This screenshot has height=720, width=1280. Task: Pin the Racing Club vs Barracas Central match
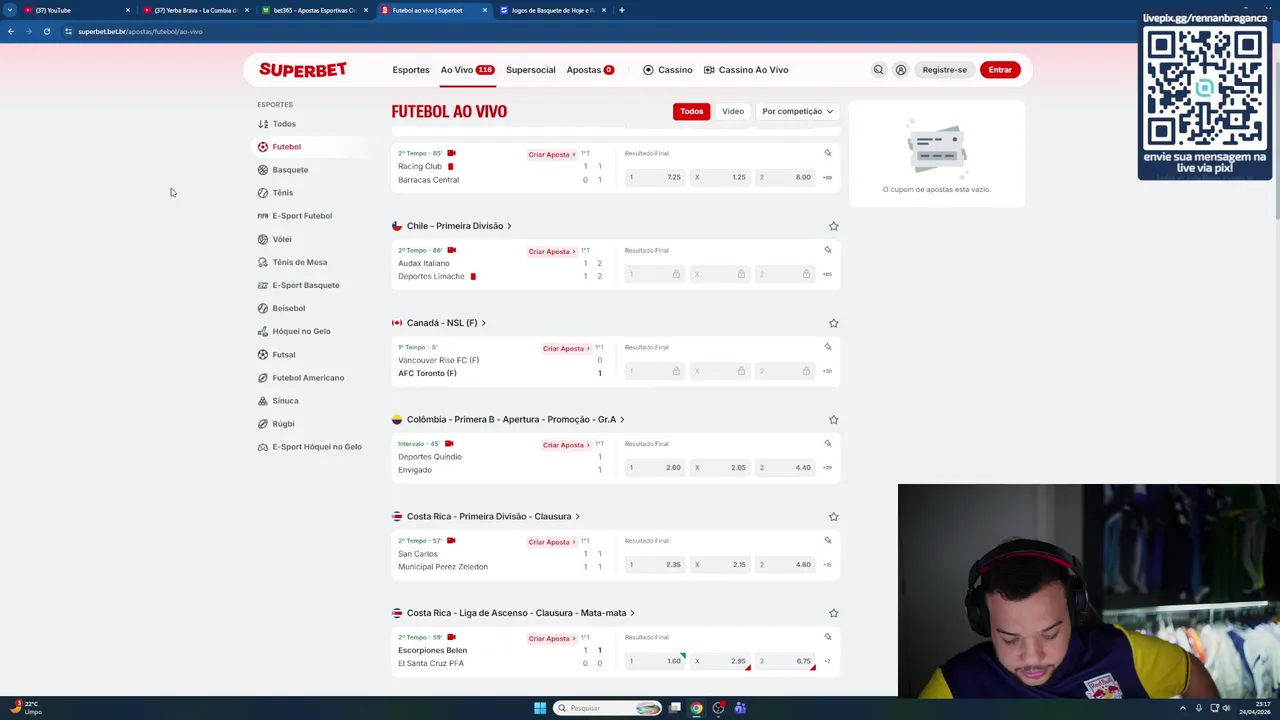[828, 153]
